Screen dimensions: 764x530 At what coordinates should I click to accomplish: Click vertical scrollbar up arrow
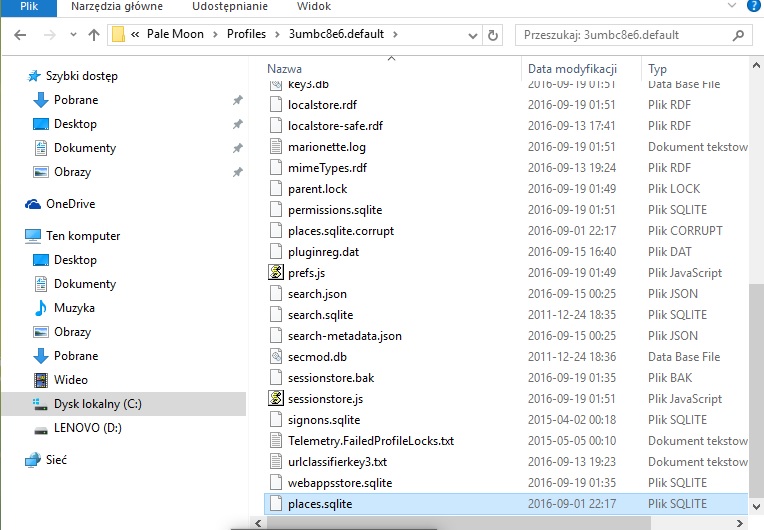756,65
